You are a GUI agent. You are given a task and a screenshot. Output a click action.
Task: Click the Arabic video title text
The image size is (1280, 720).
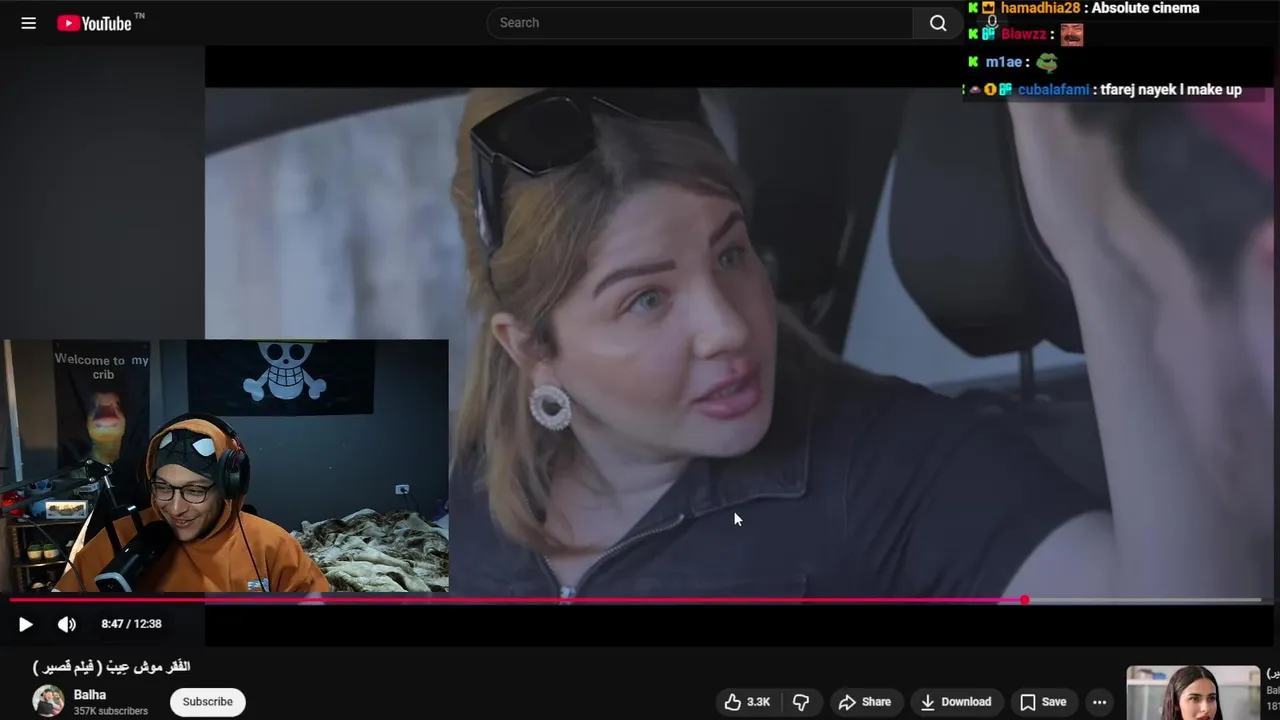coord(112,667)
